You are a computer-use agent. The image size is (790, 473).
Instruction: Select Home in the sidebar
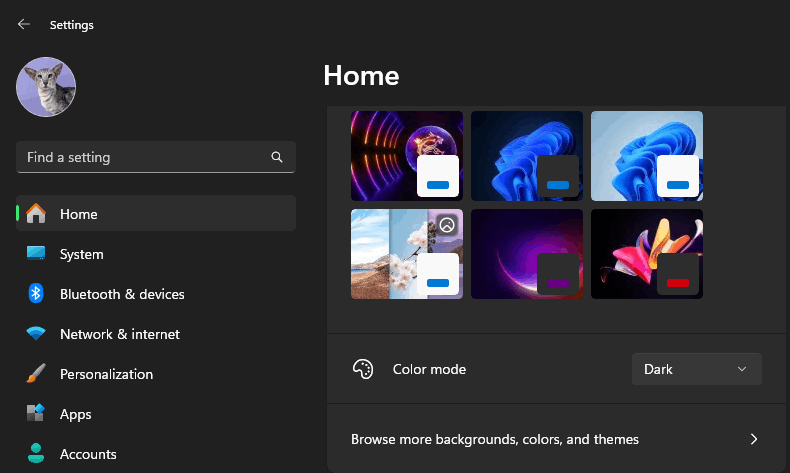[x=156, y=214]
